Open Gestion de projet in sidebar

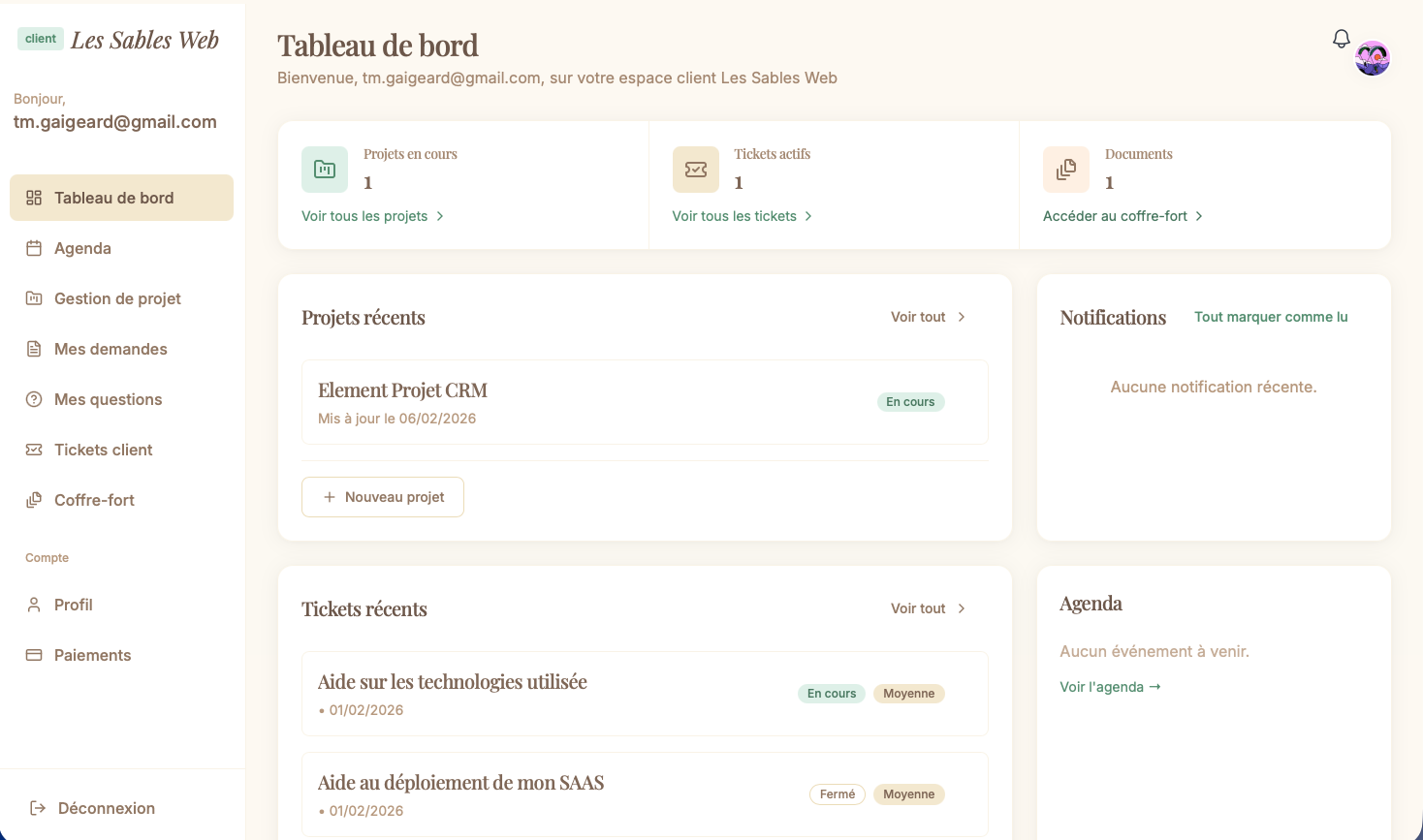(x=117, y=298)
